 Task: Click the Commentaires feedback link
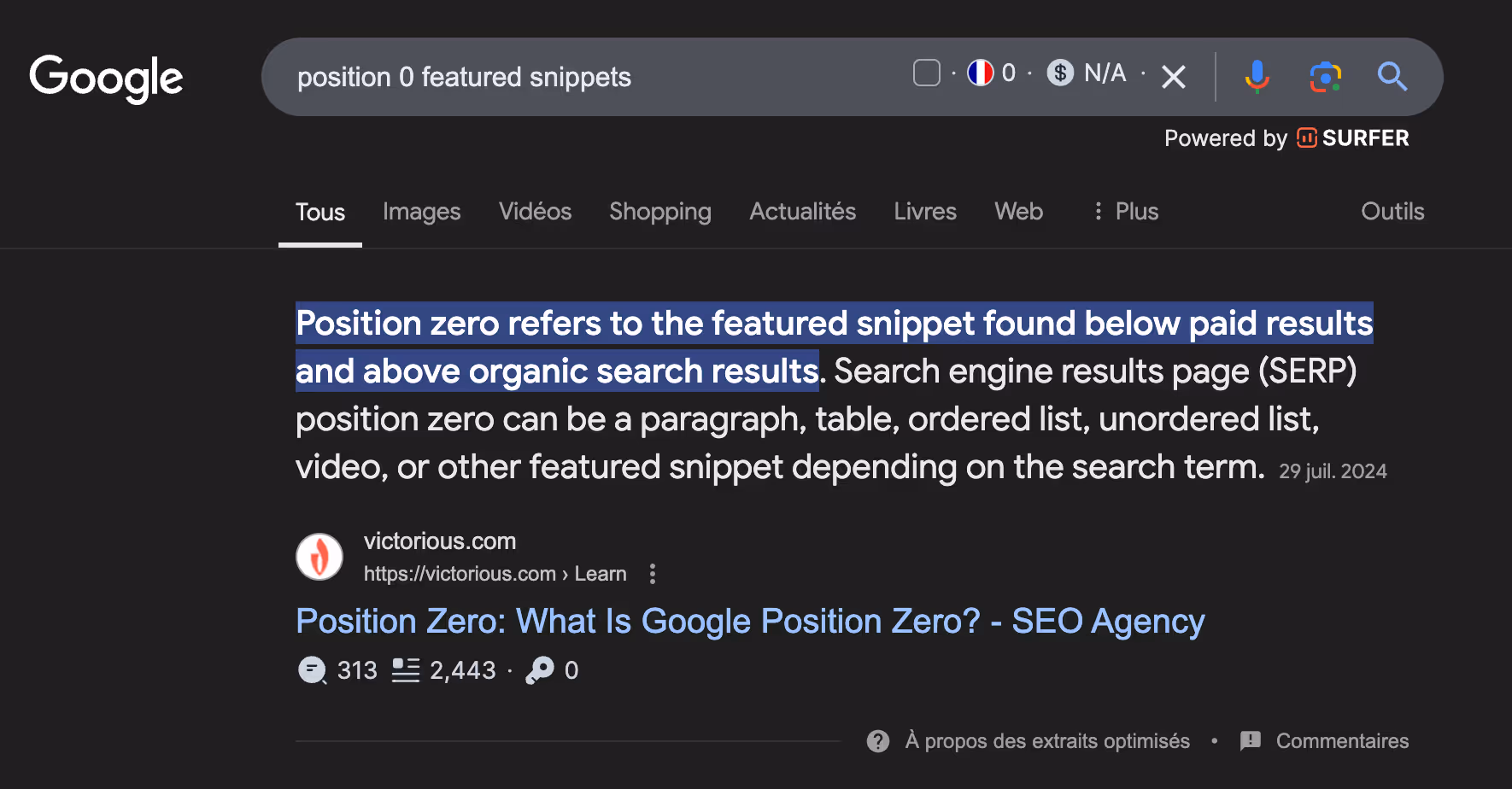pyautogui.click(x=1342, y=741)
